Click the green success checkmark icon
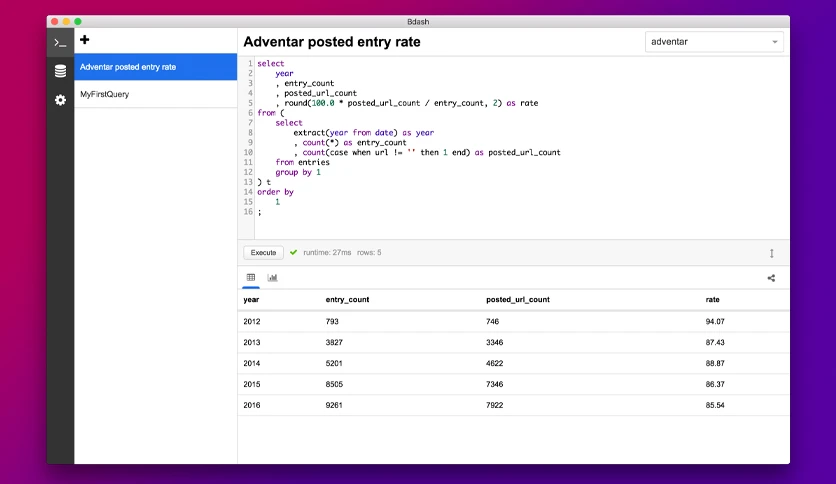 coord(293,252)
